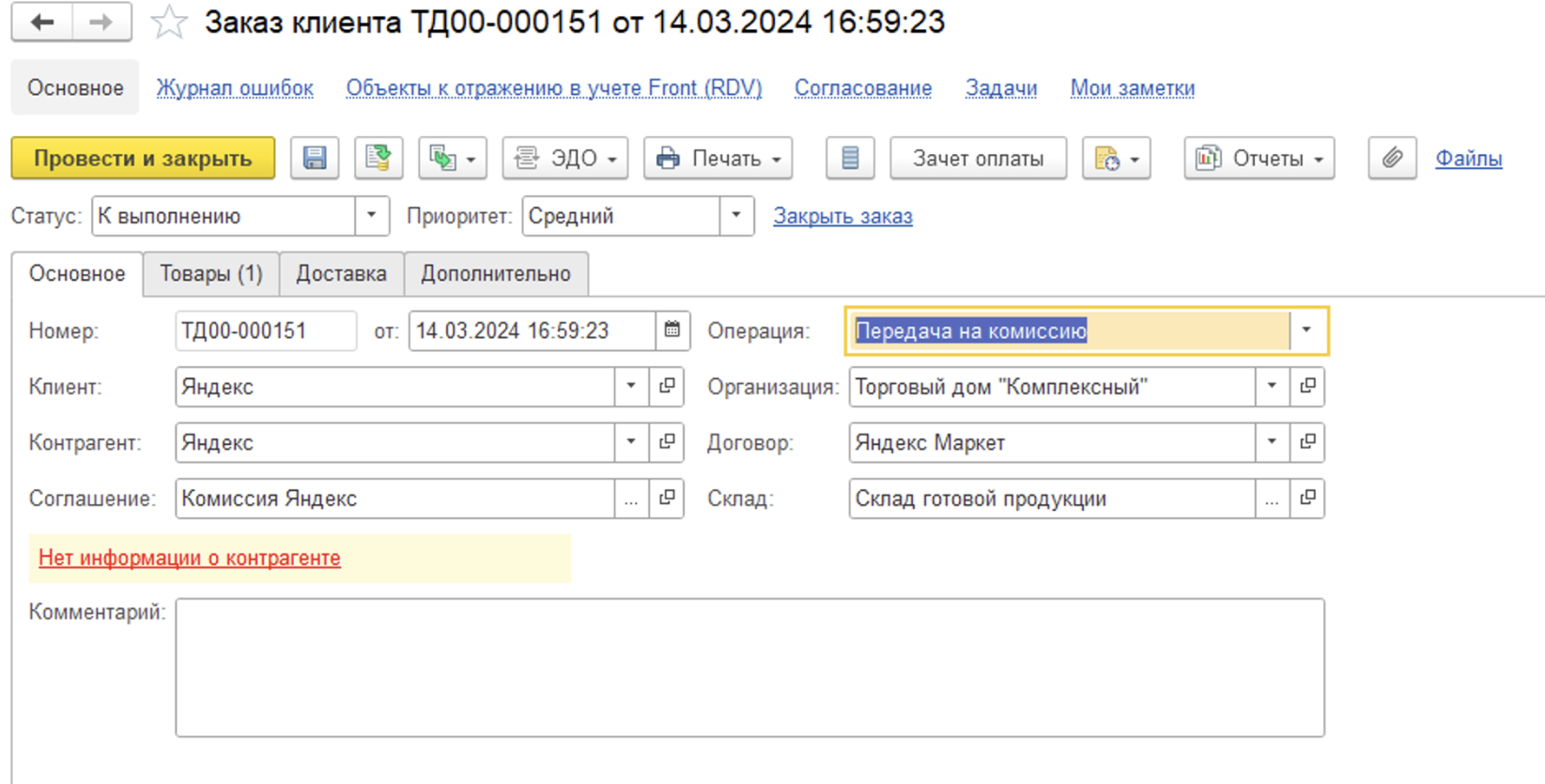
Task: Open the Операция dropdown list
Action: point(1306,331)
